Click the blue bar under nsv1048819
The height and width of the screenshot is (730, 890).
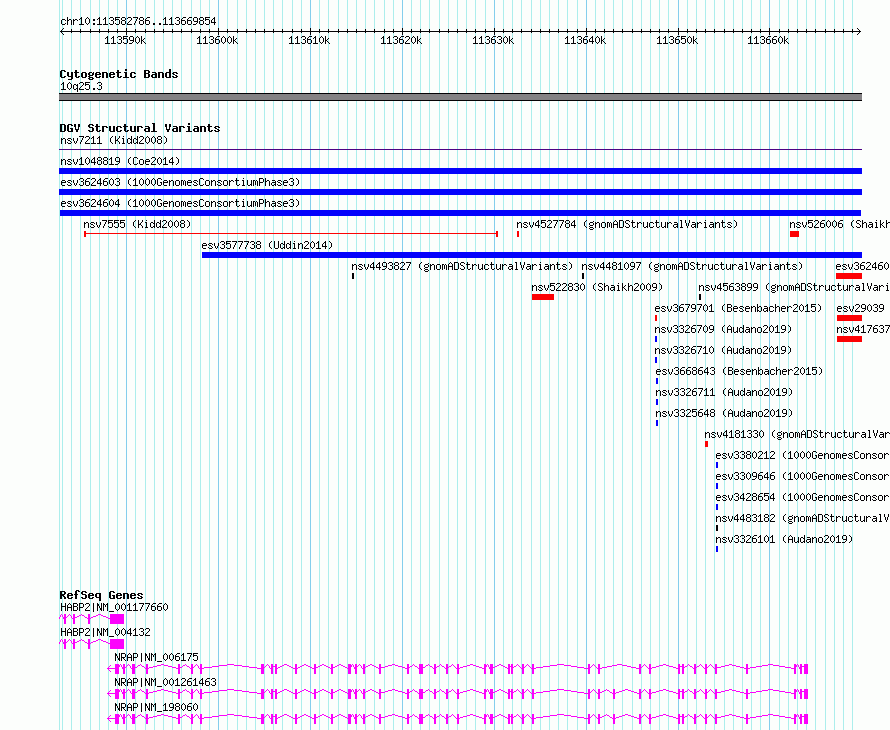coord(460,171)
